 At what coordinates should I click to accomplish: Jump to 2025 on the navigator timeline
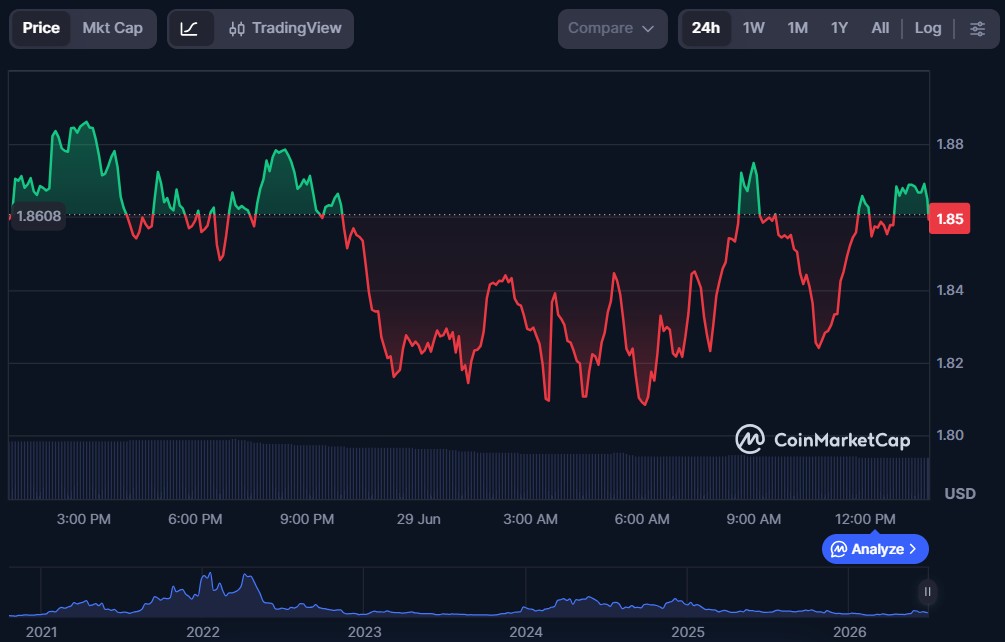click(687, 632)
